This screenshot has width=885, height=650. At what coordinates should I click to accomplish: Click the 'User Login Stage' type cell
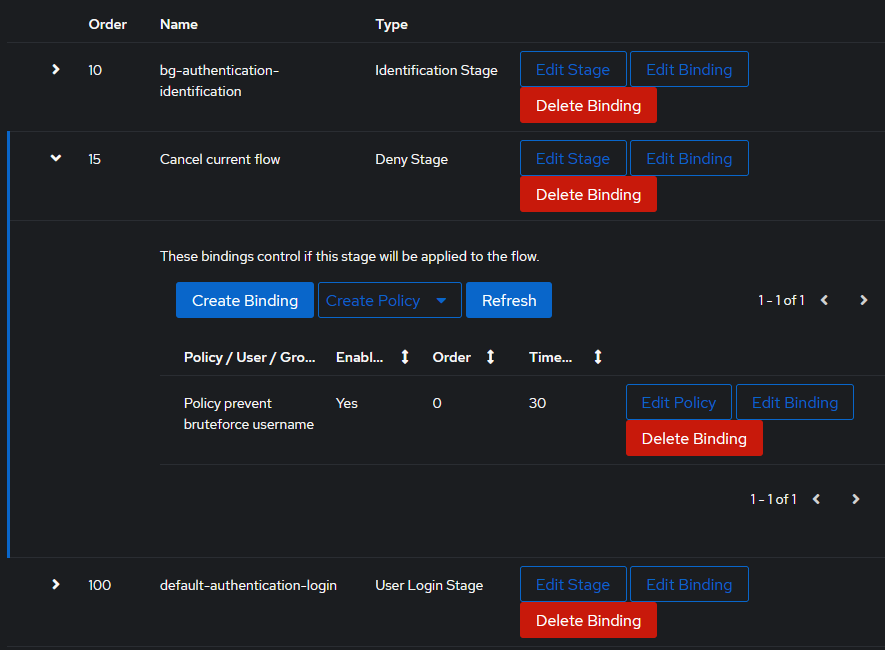(429, 586)
